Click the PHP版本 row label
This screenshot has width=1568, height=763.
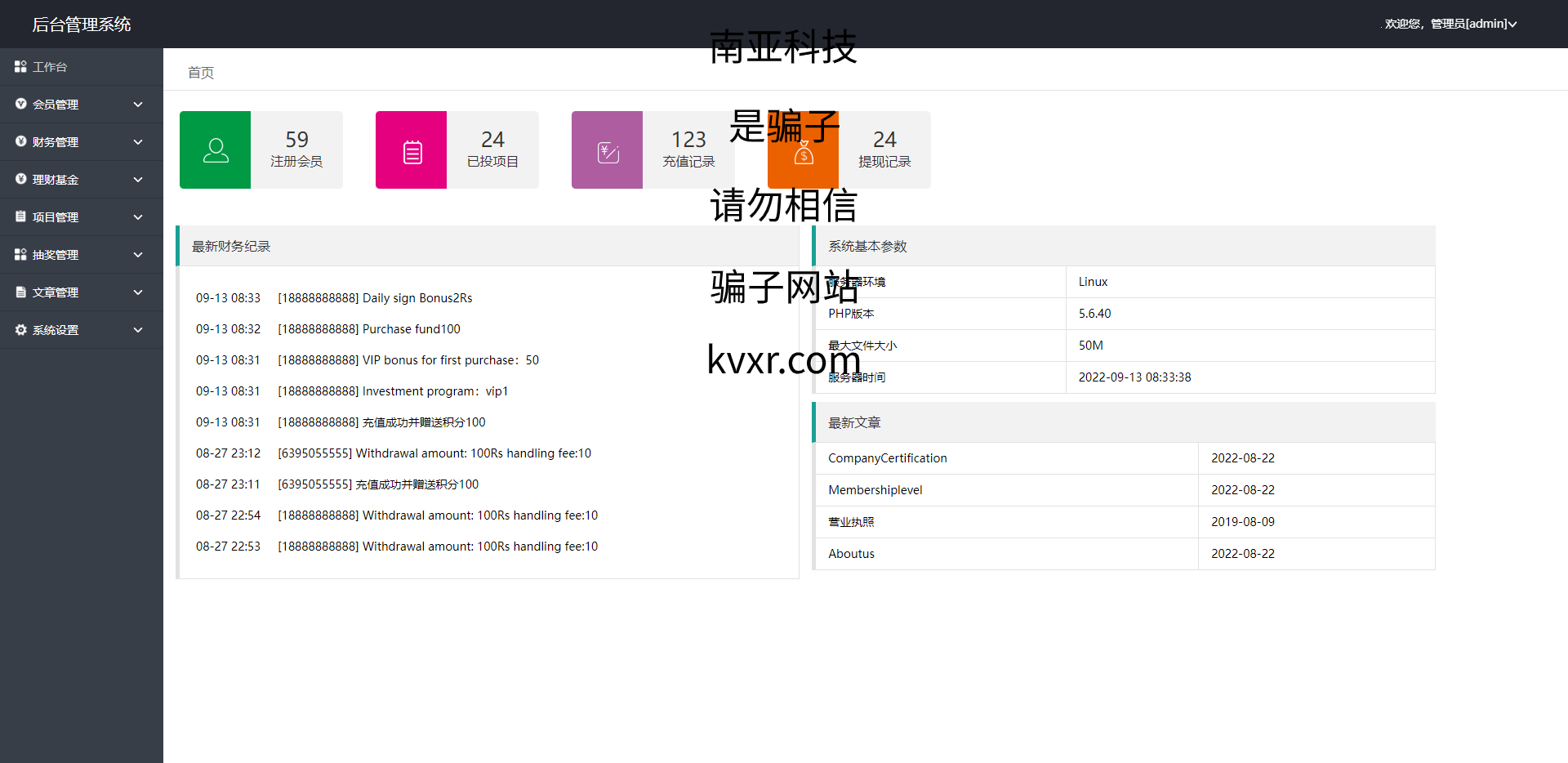click(851, 314)
